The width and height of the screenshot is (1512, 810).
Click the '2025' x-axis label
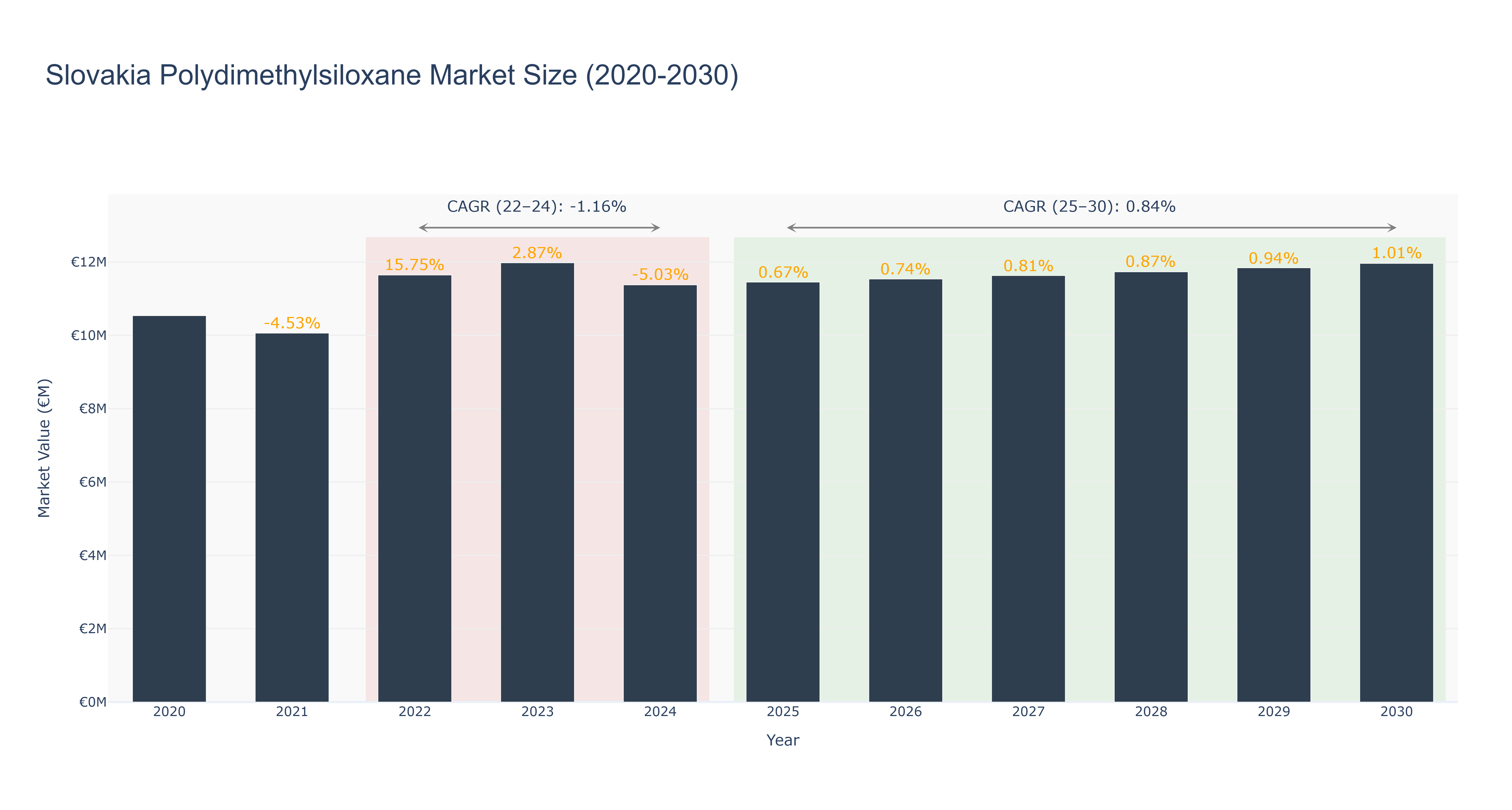pos(782,712)
